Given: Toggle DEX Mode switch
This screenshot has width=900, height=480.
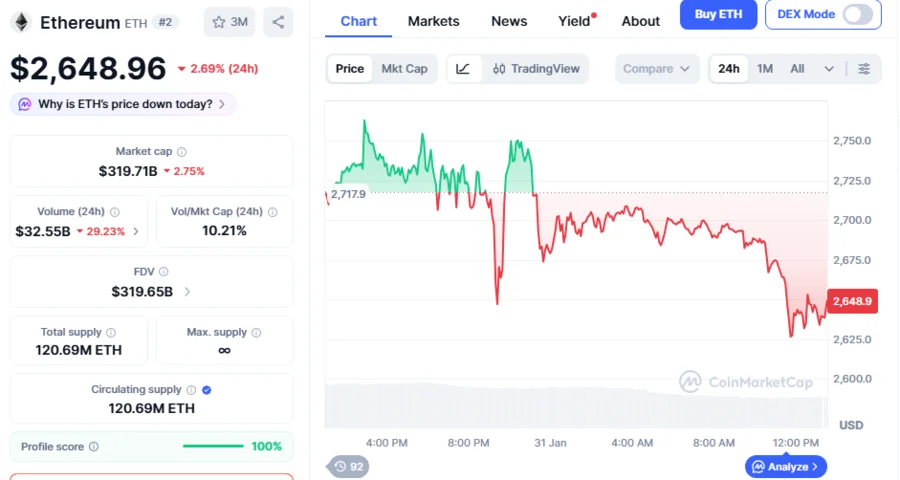Looking at the screenshot, I should click(x=857, y=14).
